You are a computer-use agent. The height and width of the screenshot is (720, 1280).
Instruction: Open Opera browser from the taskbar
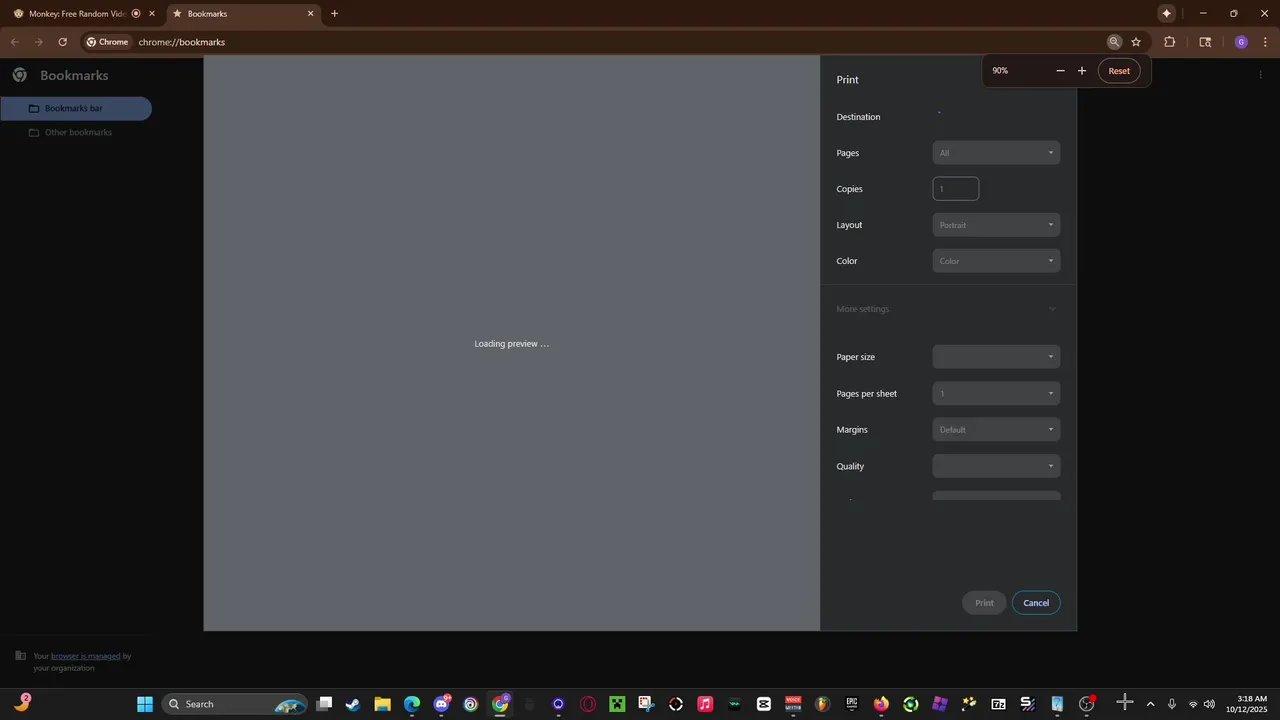[x=588, y=704]
